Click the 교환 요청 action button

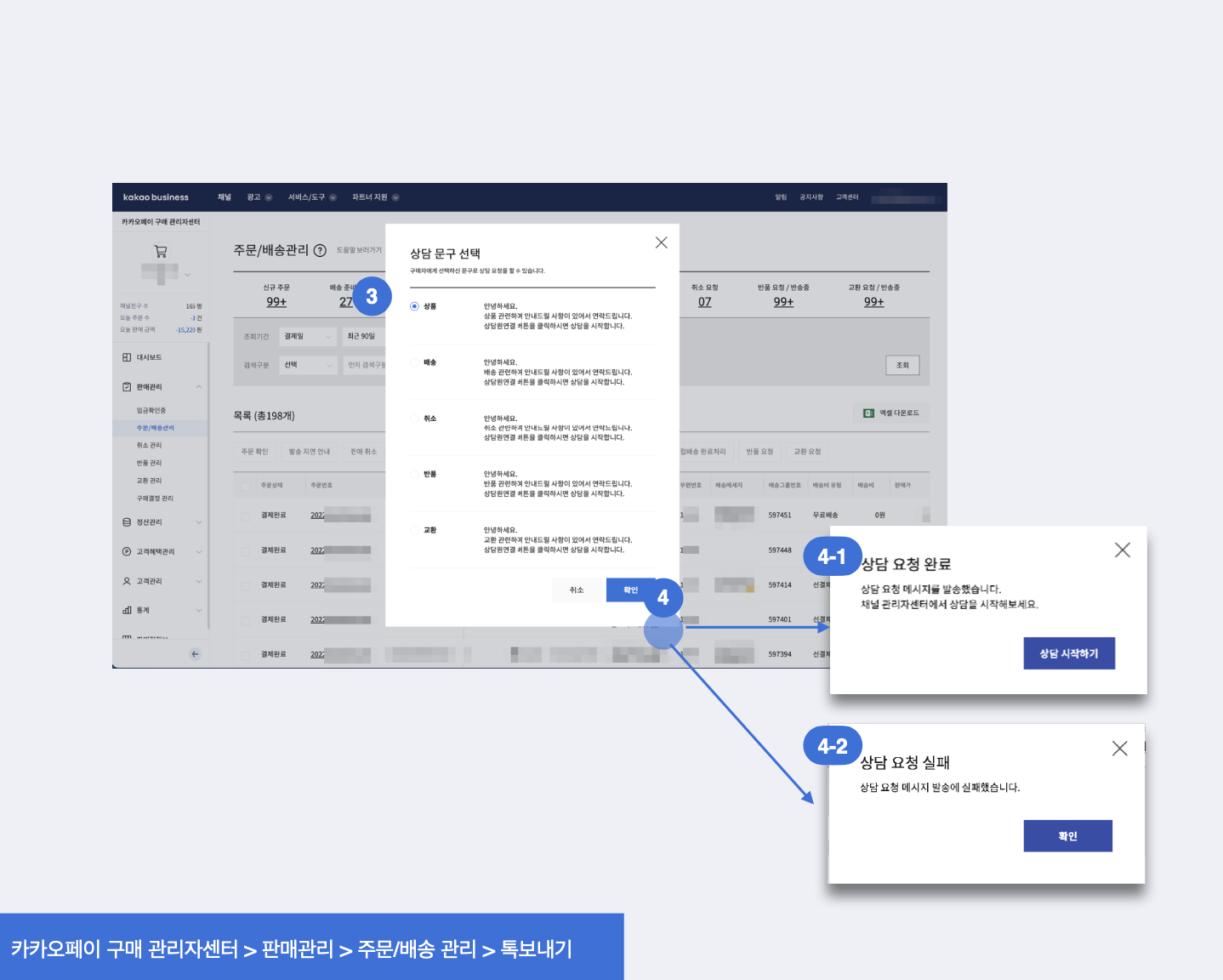[807, 452]
